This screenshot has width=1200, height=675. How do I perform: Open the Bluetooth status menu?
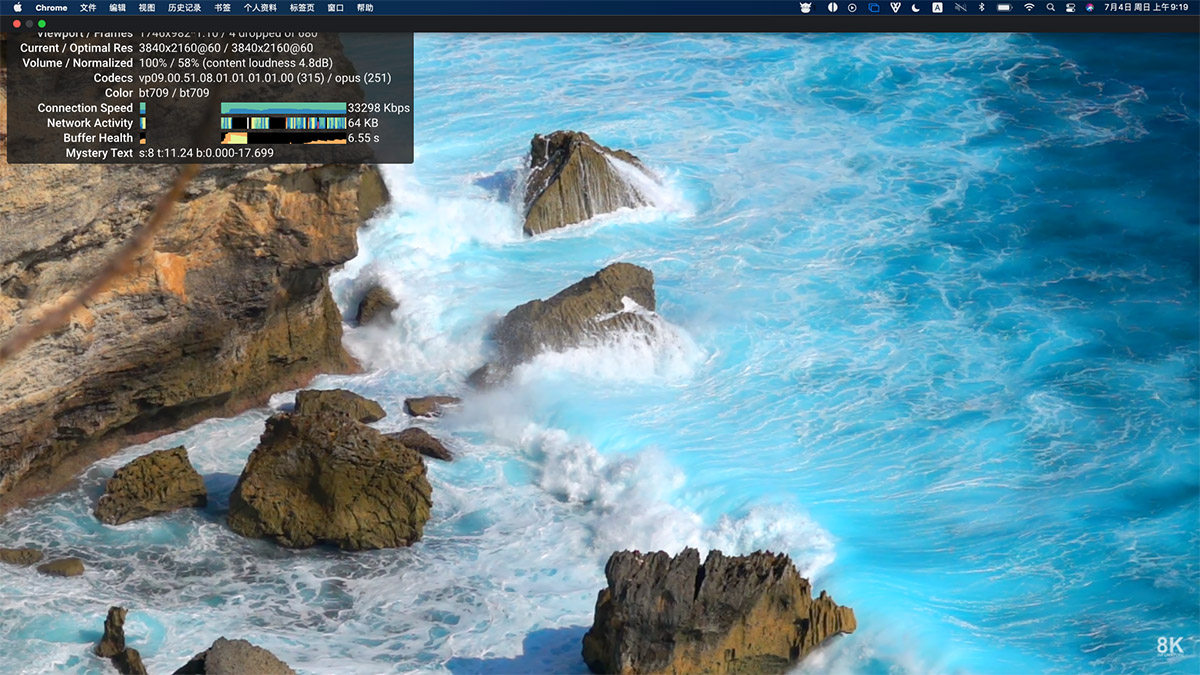pyautogui.click(x=981, y=7)
